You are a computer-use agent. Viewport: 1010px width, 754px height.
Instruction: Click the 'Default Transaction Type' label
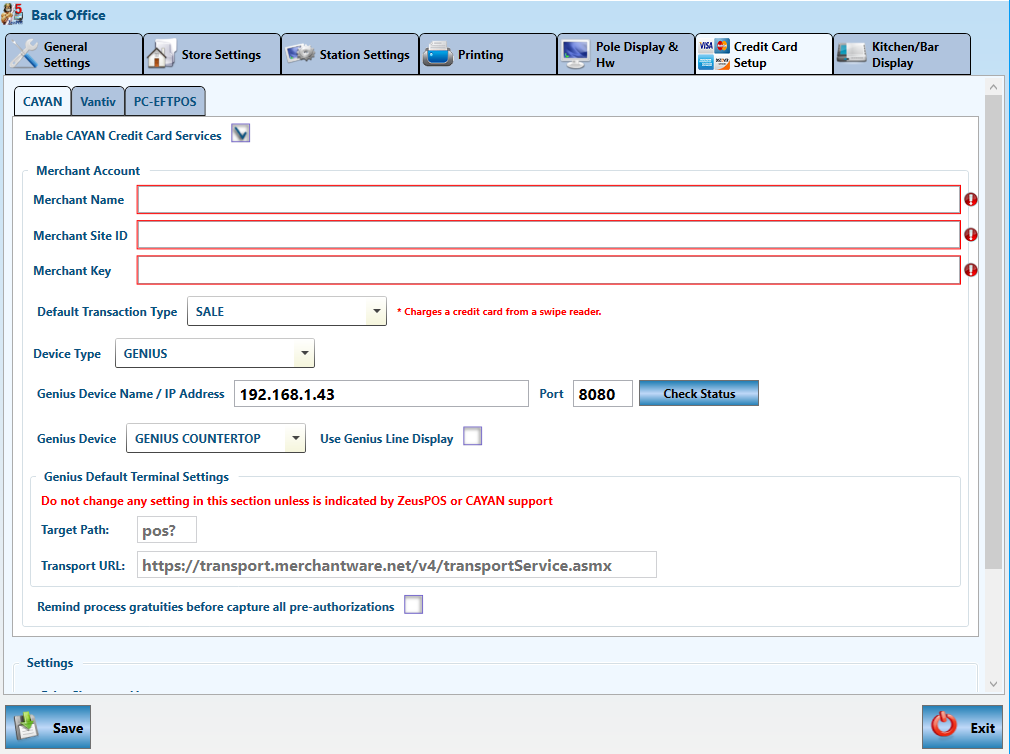[107, 312]
